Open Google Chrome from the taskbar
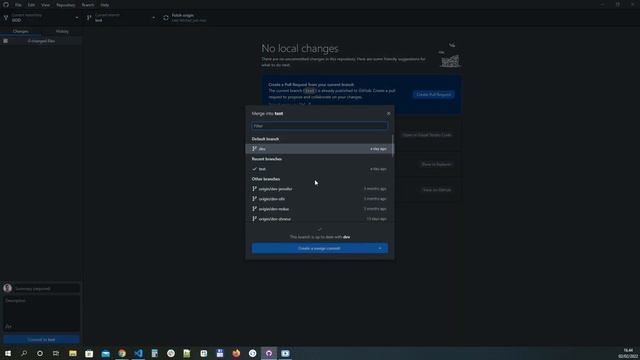 point(122,353)
